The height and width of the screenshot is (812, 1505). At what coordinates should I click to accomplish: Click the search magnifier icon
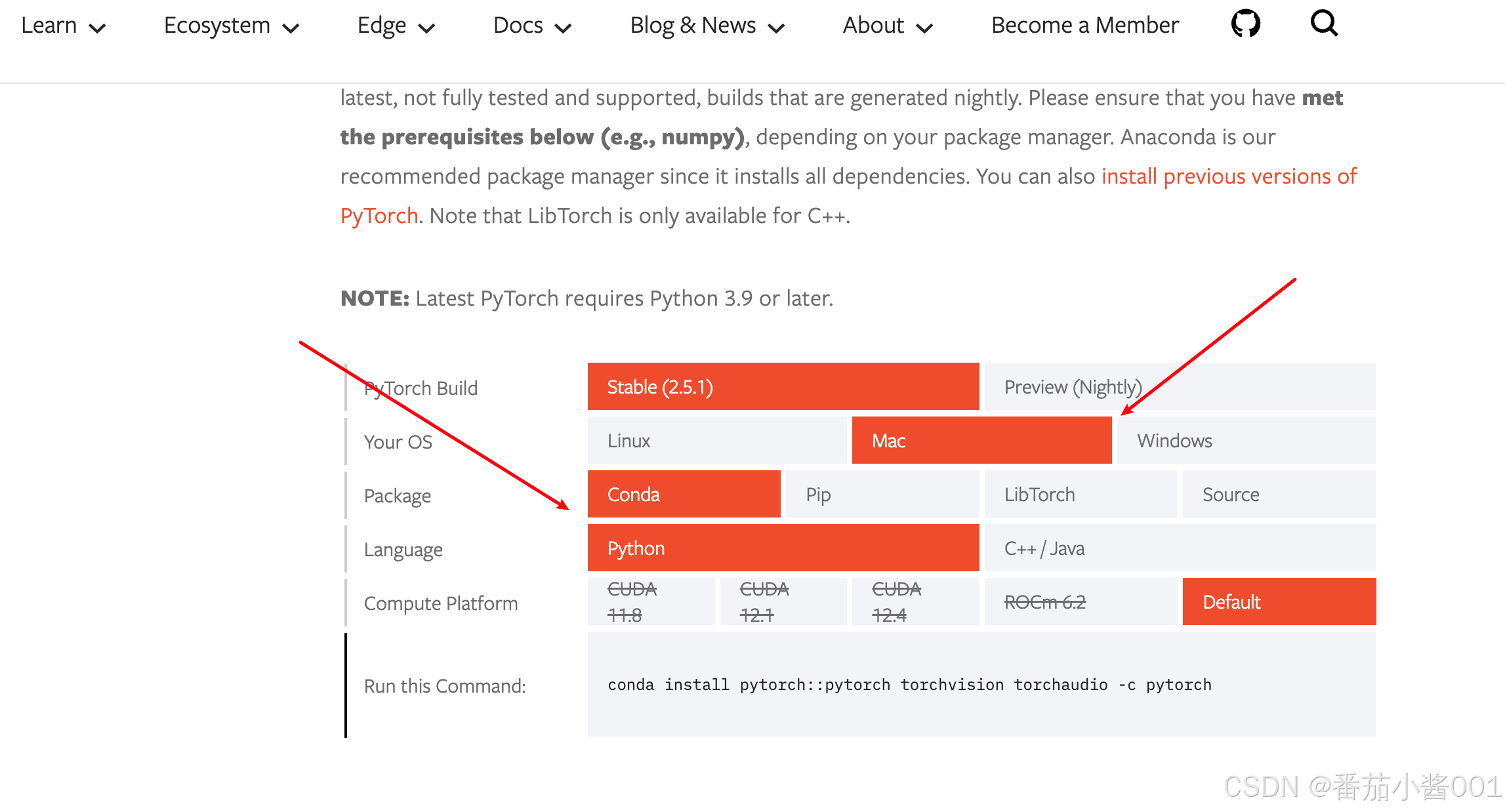tap(1324, 24)
